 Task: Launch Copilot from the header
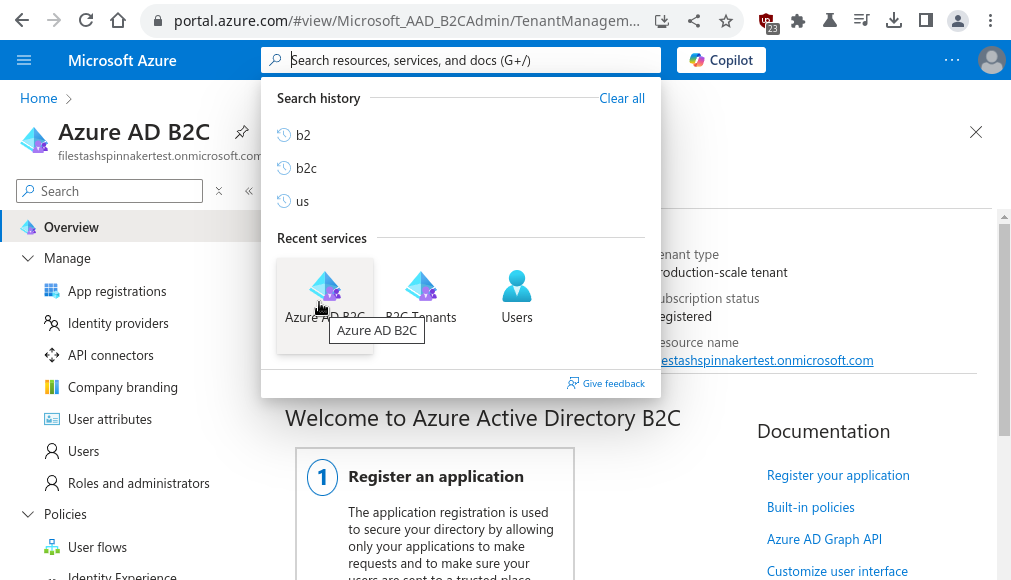tap(721, 61)
